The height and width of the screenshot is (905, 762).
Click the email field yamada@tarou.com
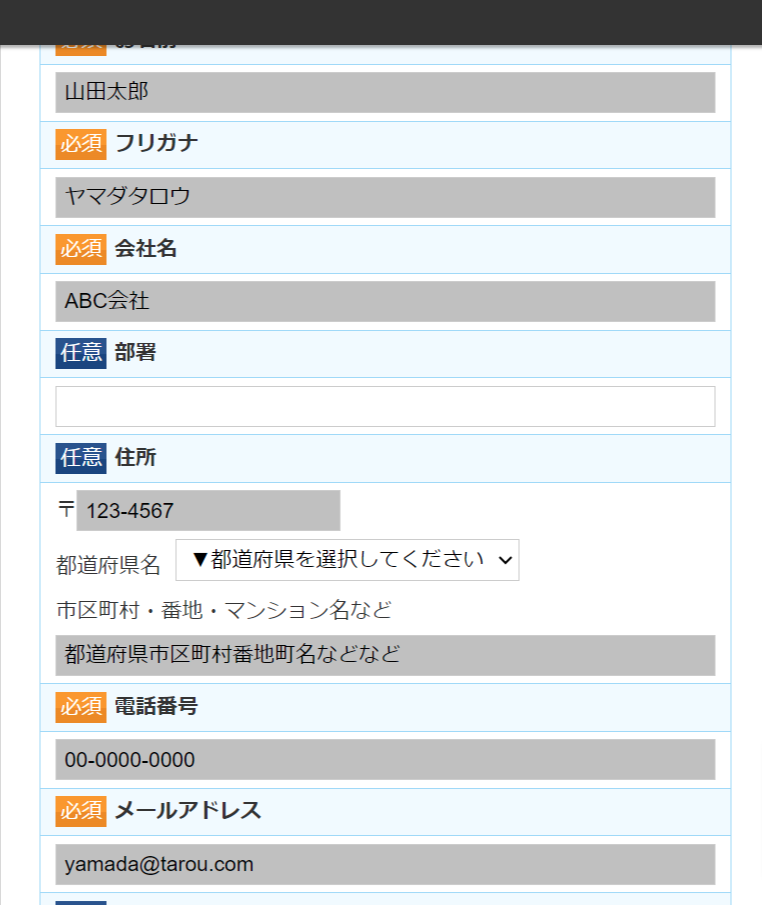pyautogui.click(x=385, y=864)
